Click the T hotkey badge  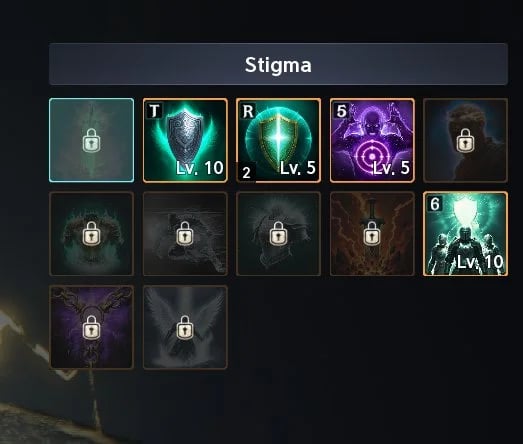click(x=154, y=111)
